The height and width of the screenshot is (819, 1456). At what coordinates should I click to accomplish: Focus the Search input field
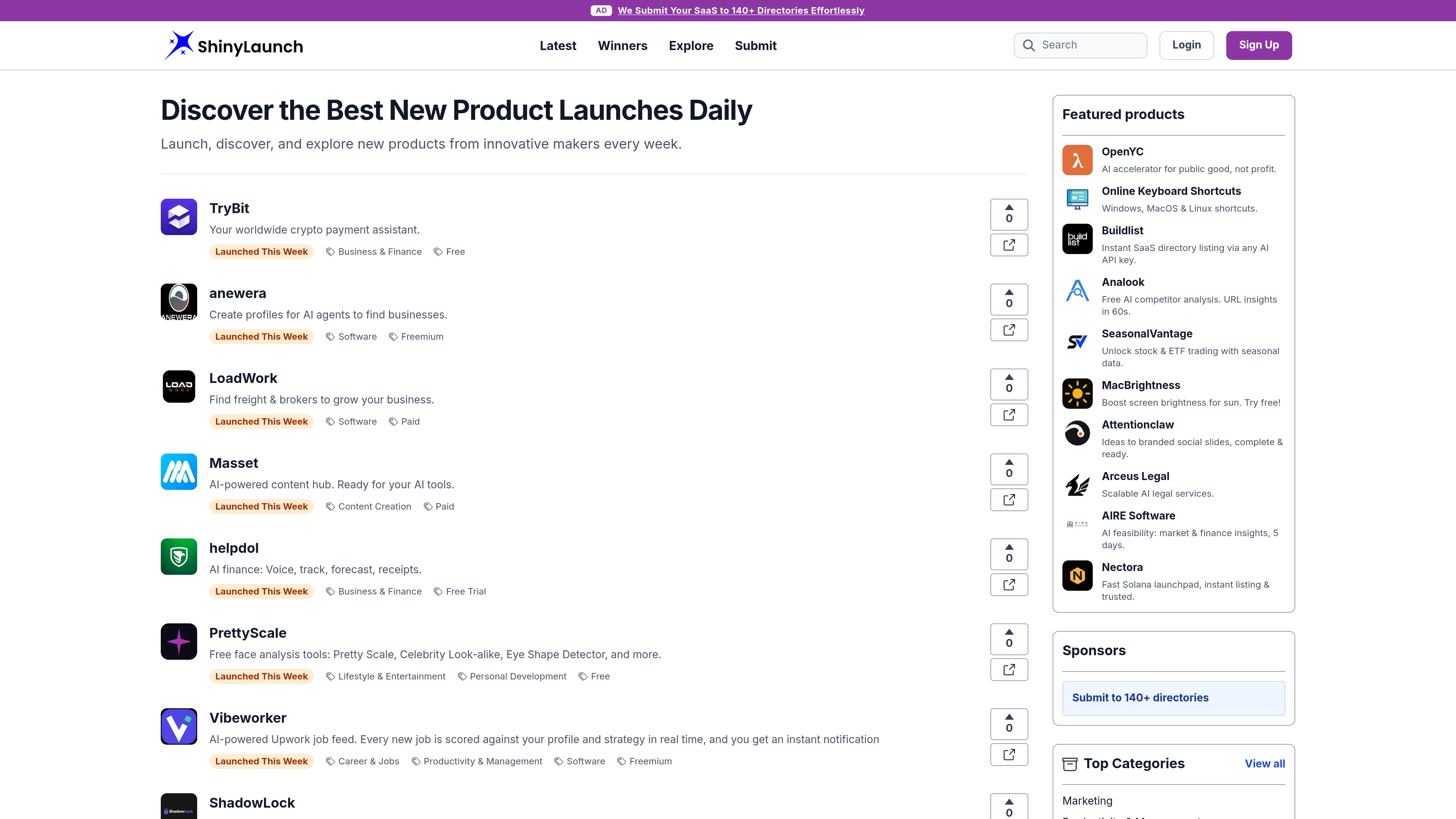point(1080,45)
